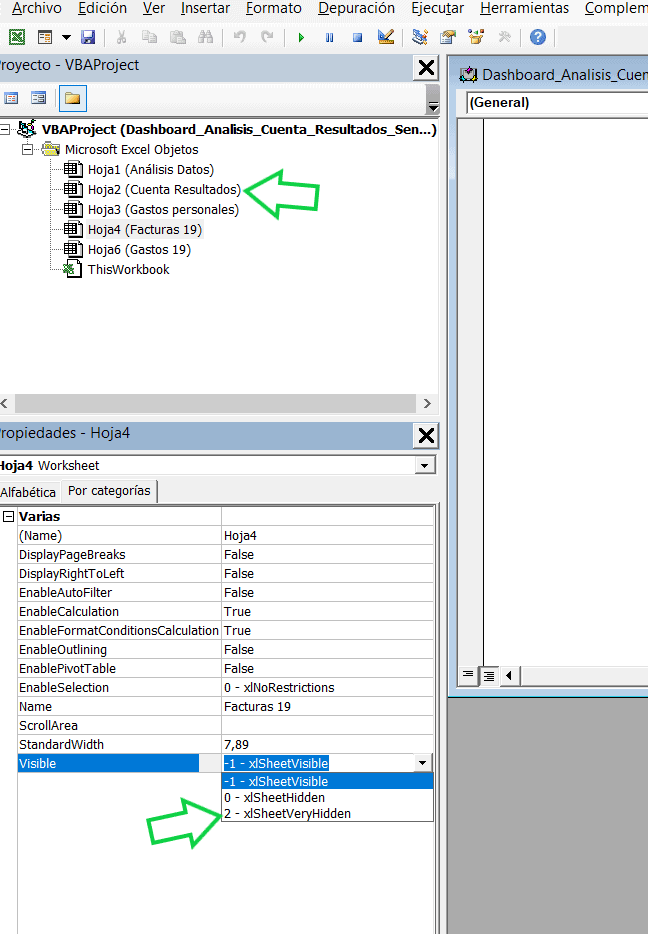Open the Project Explorer icon
Screen dimensions: 648x934
(420, 38)
